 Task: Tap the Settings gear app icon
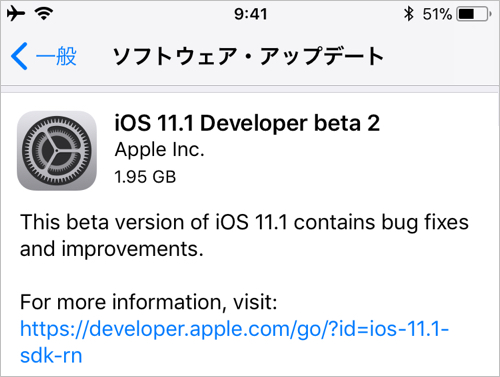(x=57, y=151)
